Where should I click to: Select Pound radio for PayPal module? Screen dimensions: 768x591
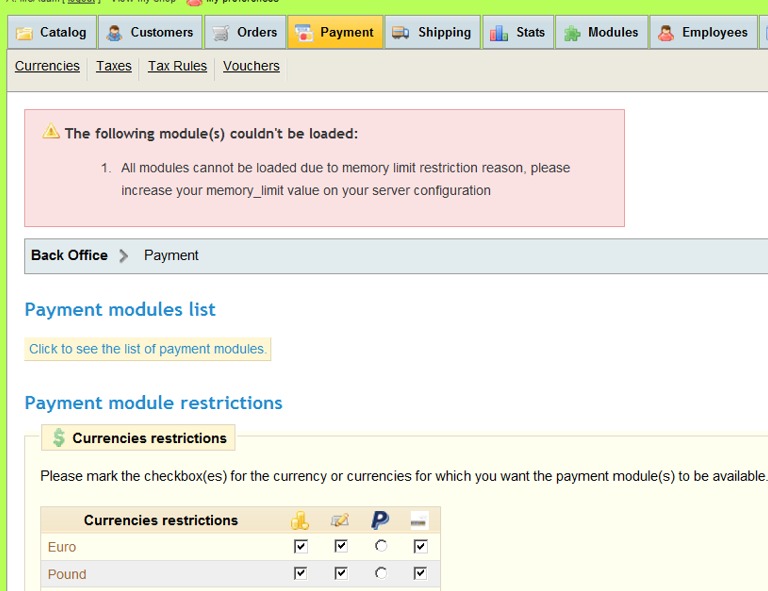point(381,573)
